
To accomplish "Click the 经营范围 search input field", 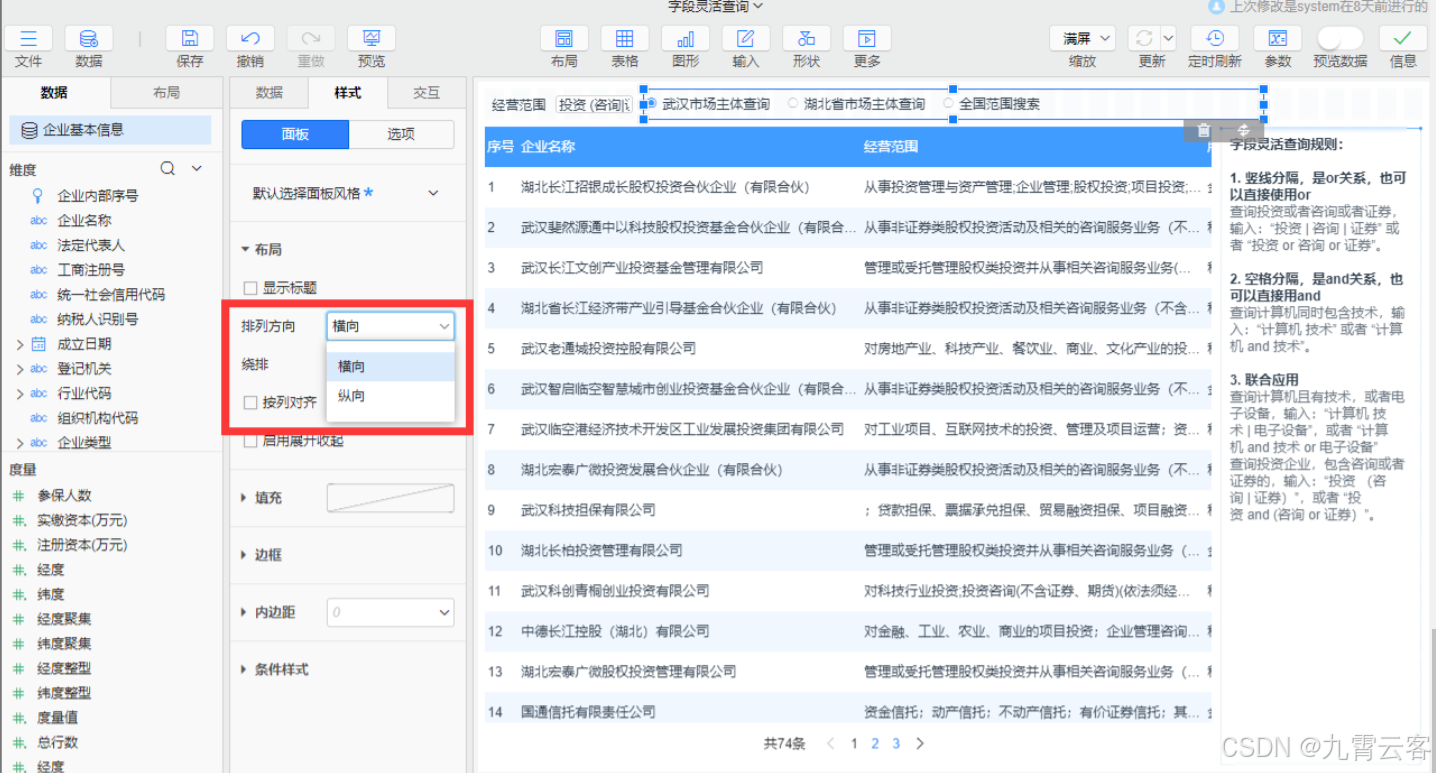I will [x=594, y=104].
